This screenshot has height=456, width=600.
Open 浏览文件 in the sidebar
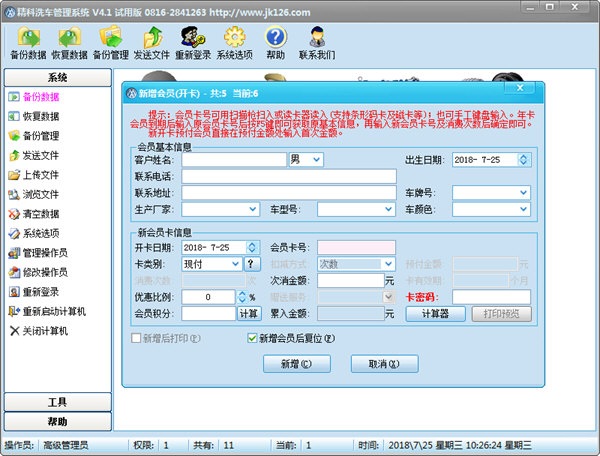(34, 194)
